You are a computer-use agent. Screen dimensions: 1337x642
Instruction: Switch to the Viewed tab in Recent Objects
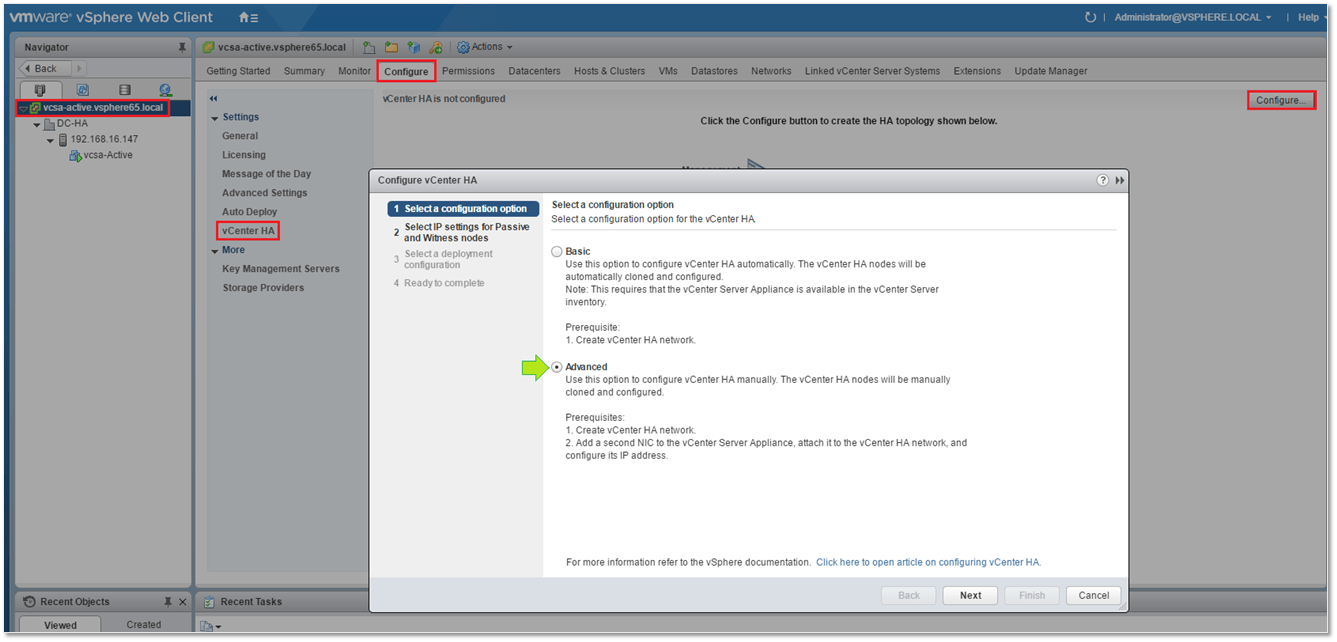(x=60, y=625)
